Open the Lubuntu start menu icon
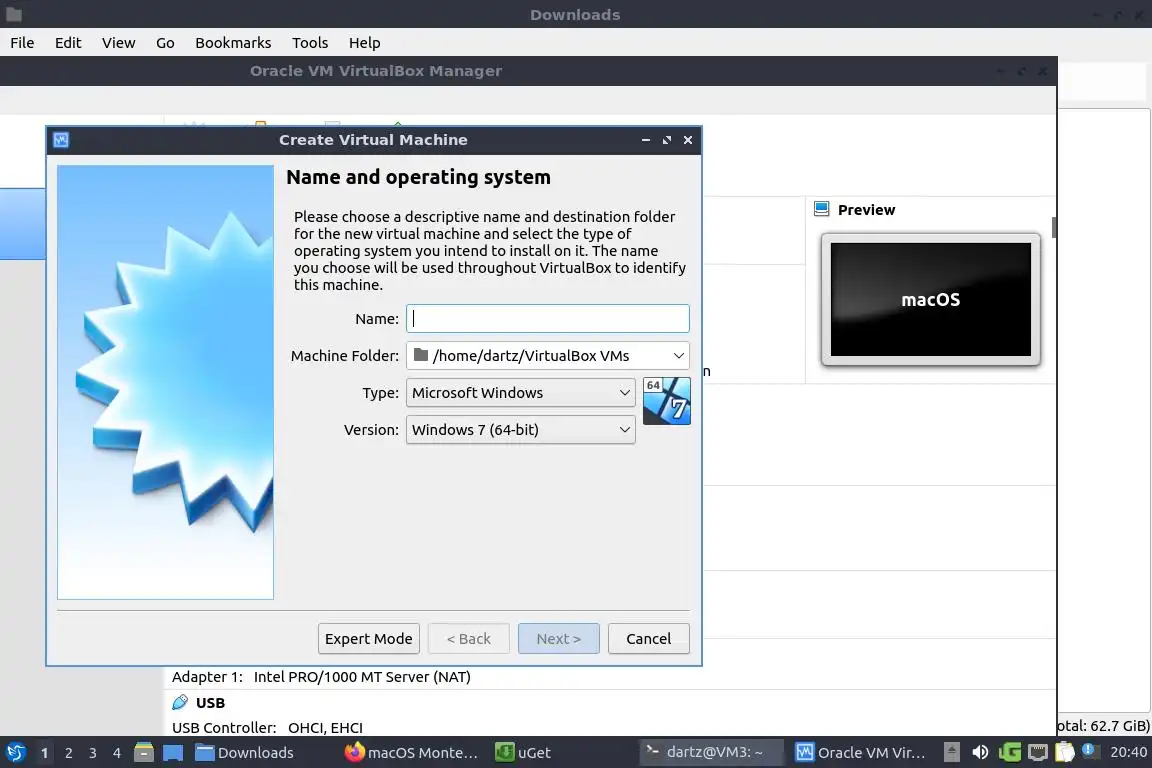Image resolution: width=1152 pixels, height=768 pixels. pyautogui.click(x=15, y=752)
